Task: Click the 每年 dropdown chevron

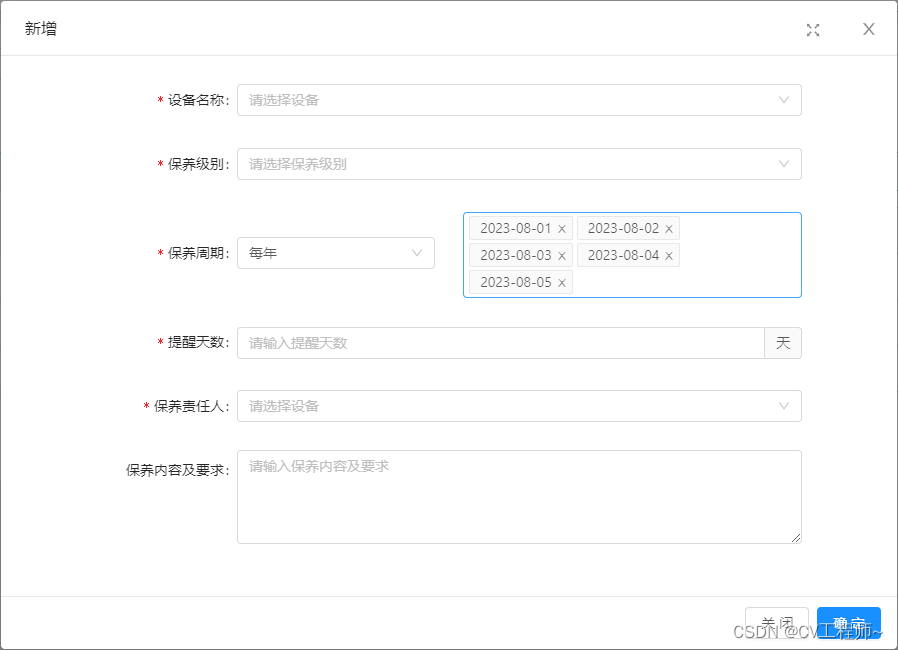Action: point(417,253)
